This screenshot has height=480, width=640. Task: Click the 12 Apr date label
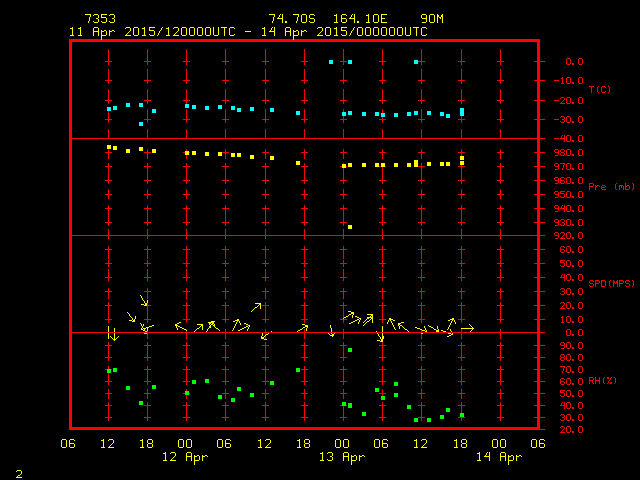point(185,457)
